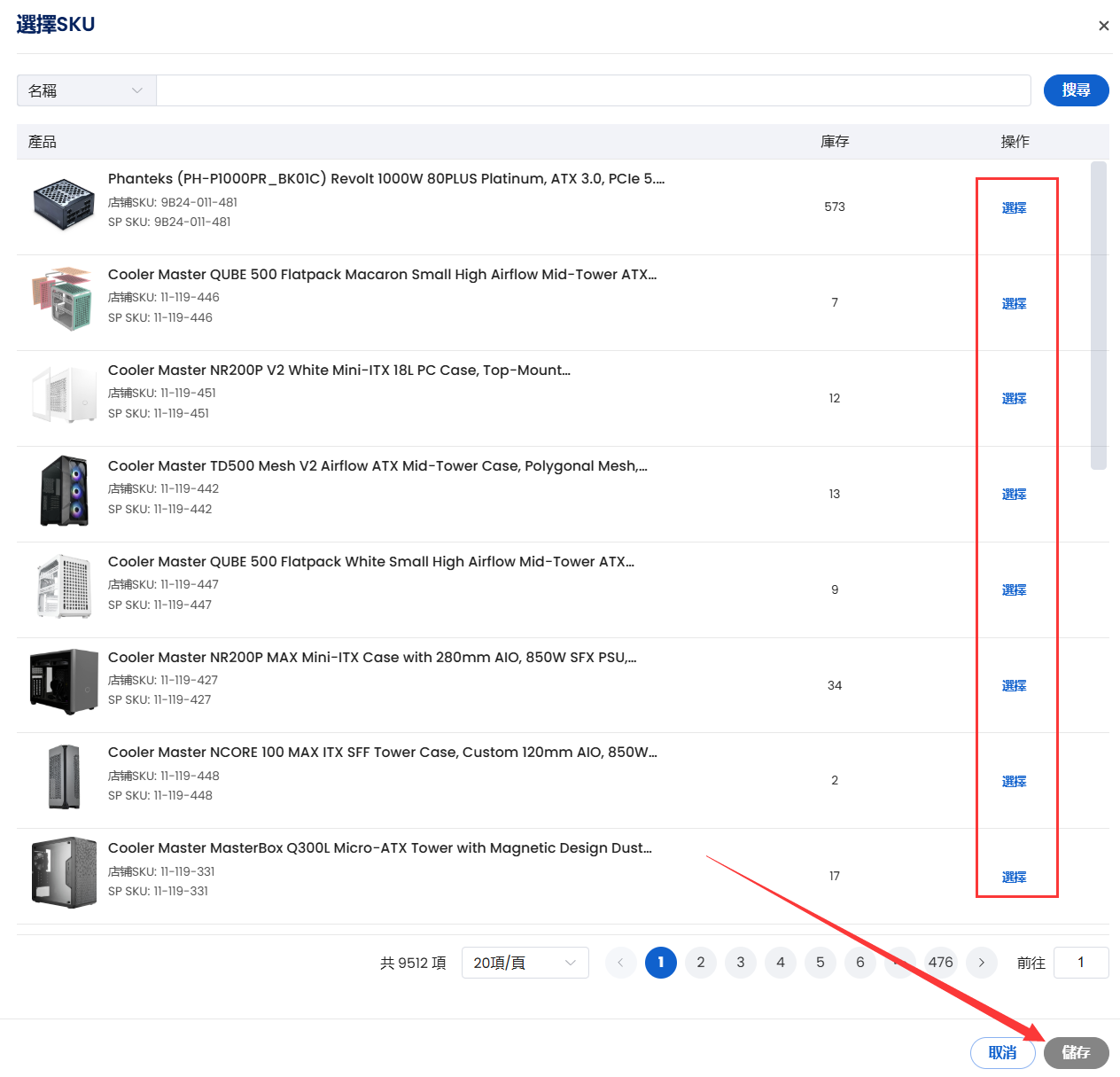Click the Phanteks Revolt power supply thumbnail
The width and height of the screenshot is (1120, 1077).
[x=64, y=203]
